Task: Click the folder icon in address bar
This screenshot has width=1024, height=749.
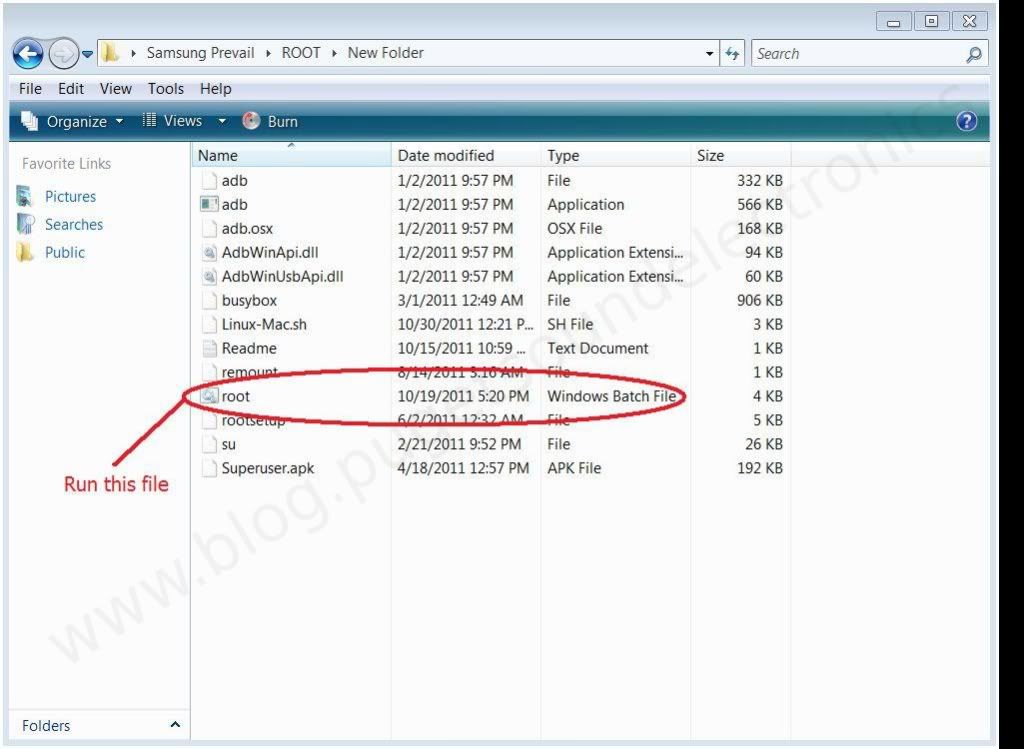Action: coord(110,53)
